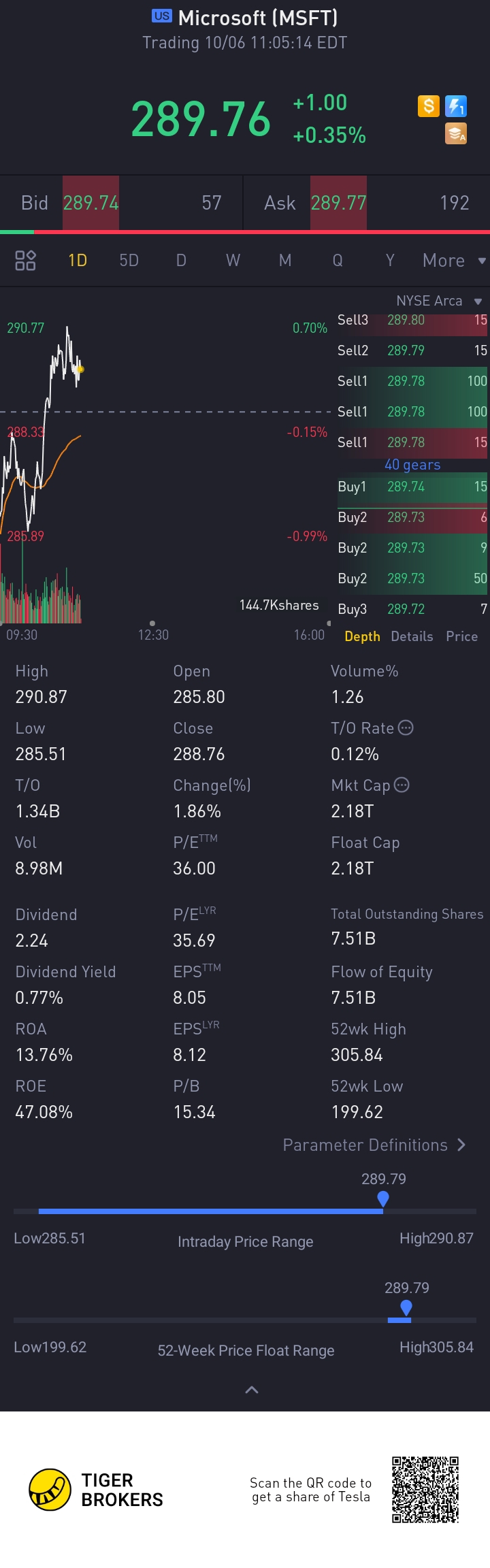The height and width of the screenshot is (1568, 490).
Task: Switch to the Q quarterly chart tab
Action: (x=338, y=260)
